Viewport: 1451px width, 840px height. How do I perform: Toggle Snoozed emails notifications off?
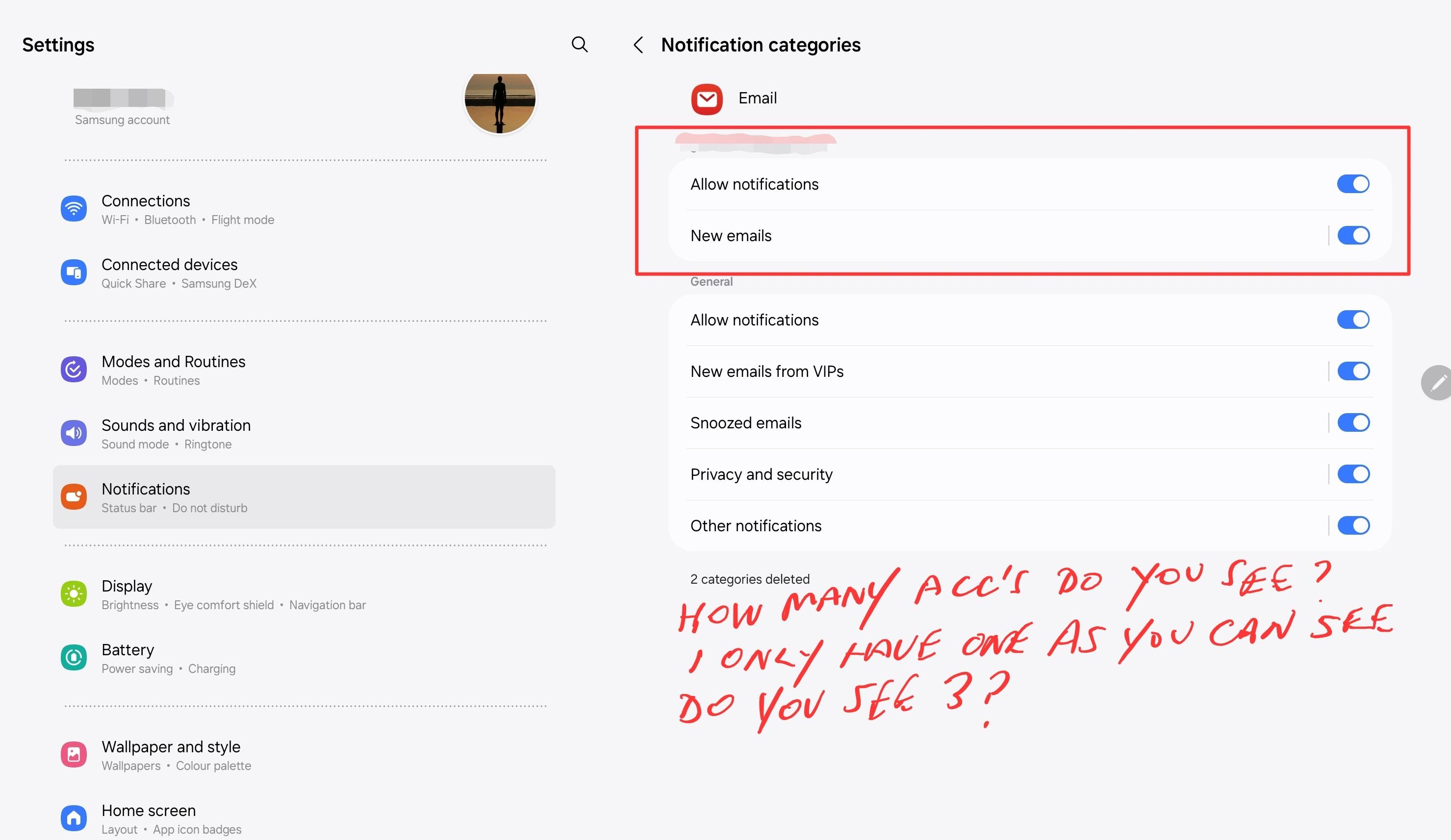click(1352, 423)
